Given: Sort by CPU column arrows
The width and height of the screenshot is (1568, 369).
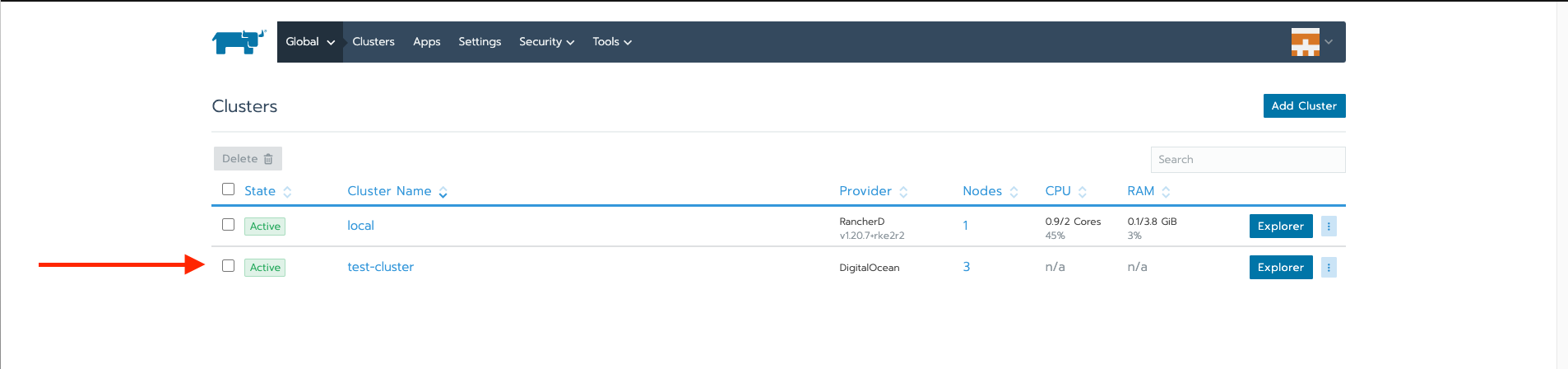Looking at the screenshot, I should pyautogui.click(x=1083, y=192).
